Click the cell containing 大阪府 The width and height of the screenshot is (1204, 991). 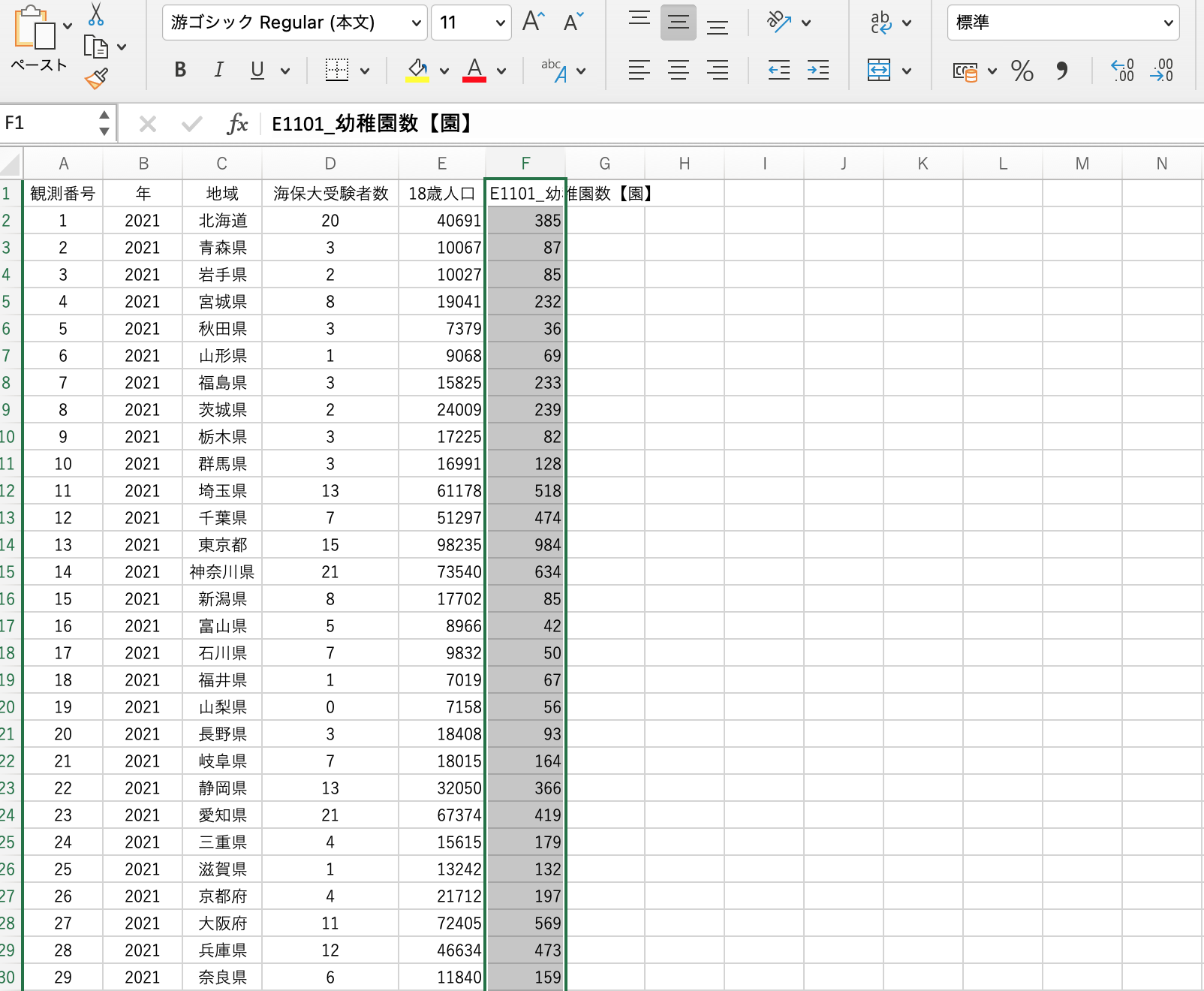(x=222, y=923)
